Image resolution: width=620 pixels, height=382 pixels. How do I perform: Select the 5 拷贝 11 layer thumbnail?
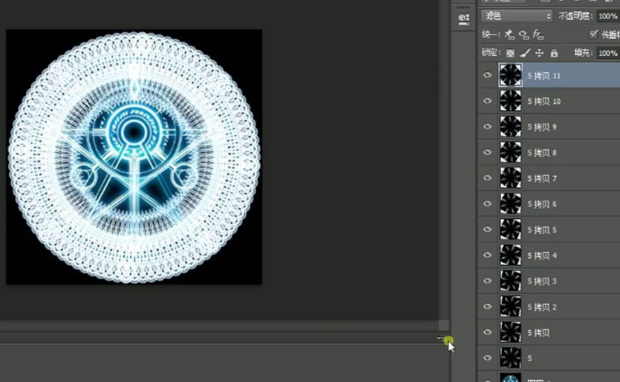[x=510, y=75]
